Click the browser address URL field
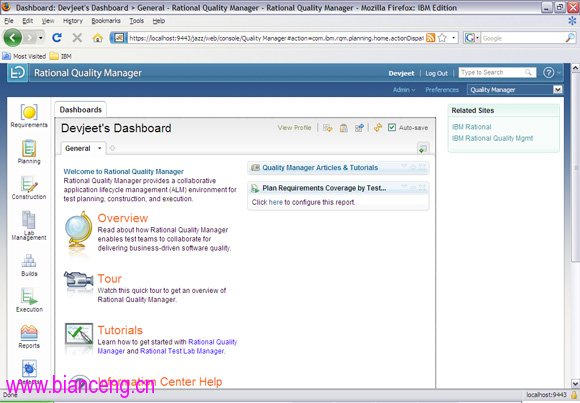 point(276,38)
